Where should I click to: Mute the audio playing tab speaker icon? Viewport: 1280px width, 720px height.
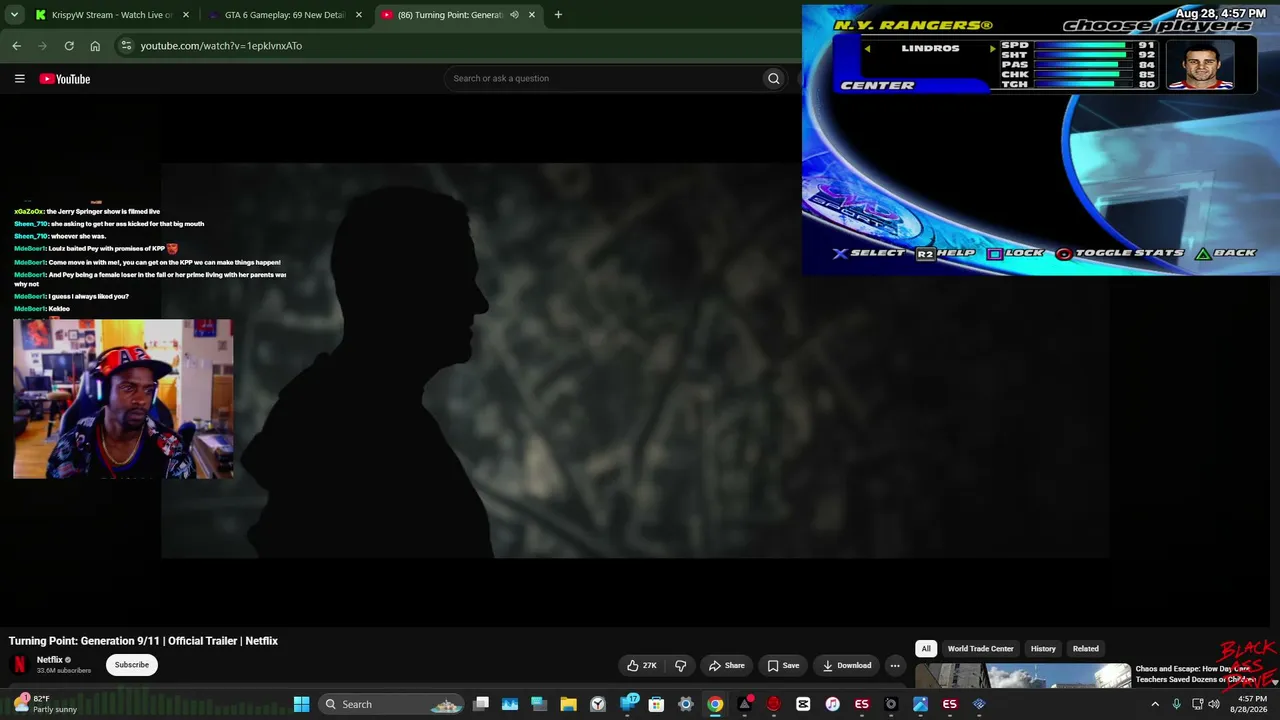(x=514, y=15)
